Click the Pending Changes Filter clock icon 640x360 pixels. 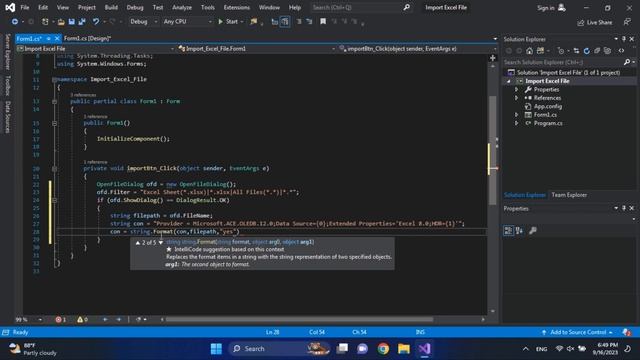(561, 51)
